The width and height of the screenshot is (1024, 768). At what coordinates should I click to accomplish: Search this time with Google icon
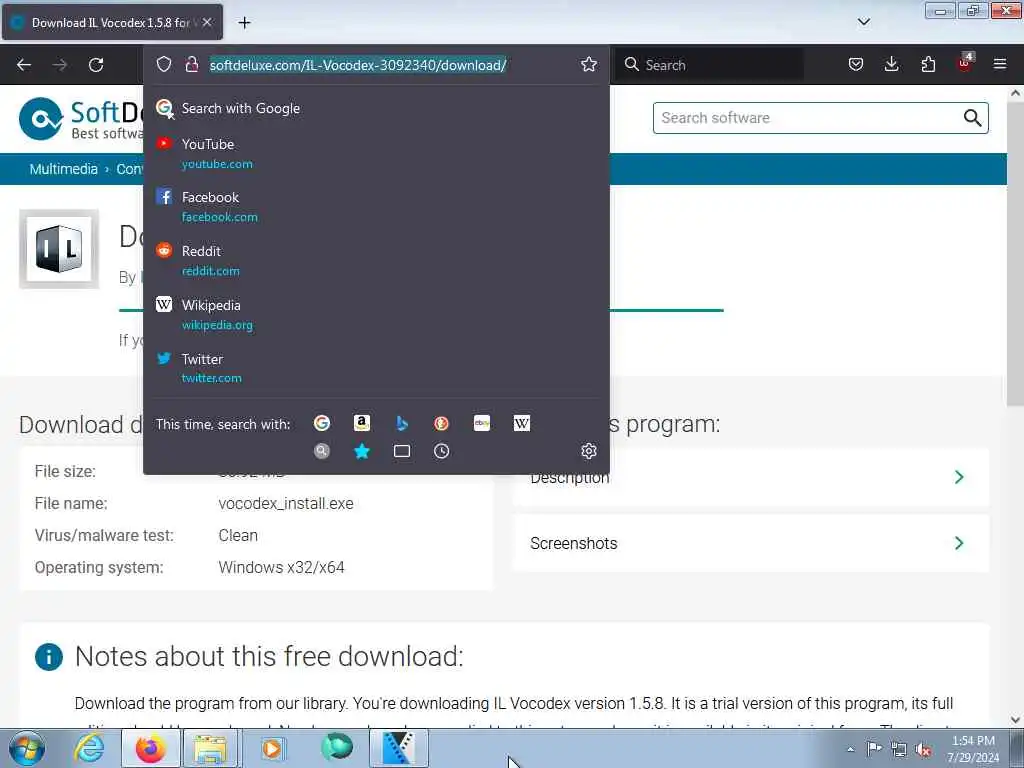[321, 423]
